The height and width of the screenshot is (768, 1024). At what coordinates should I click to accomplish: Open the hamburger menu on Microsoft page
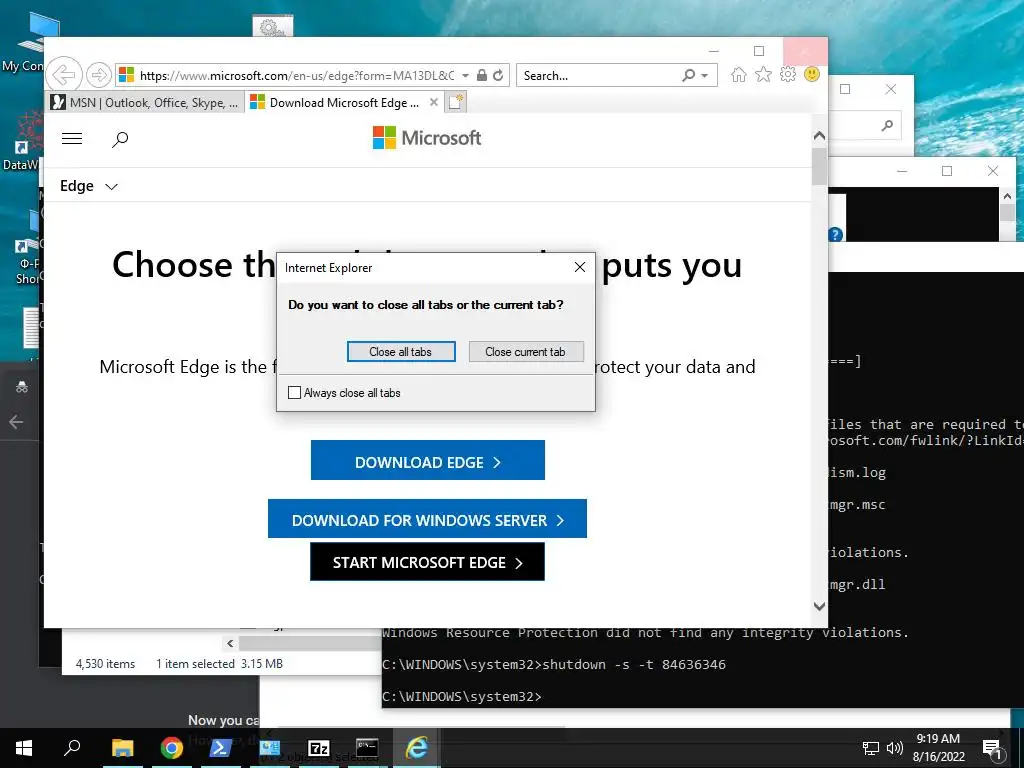point(72,138)
